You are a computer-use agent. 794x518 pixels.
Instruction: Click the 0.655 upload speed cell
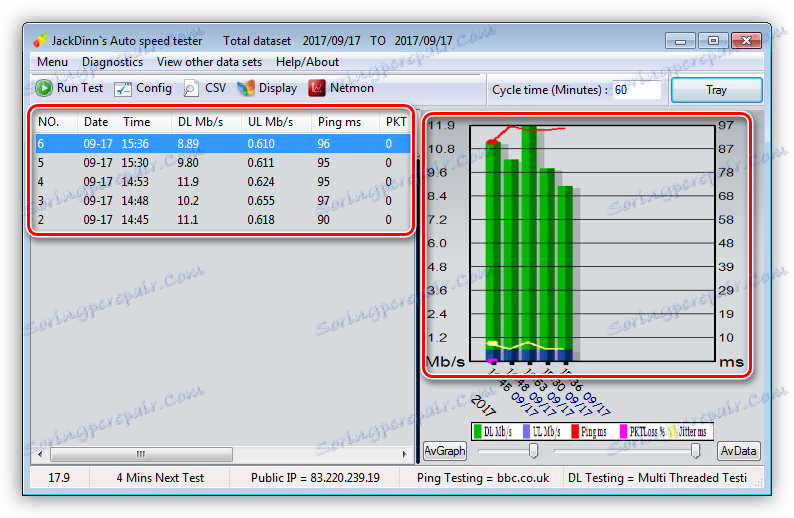(x=261, y=201)
